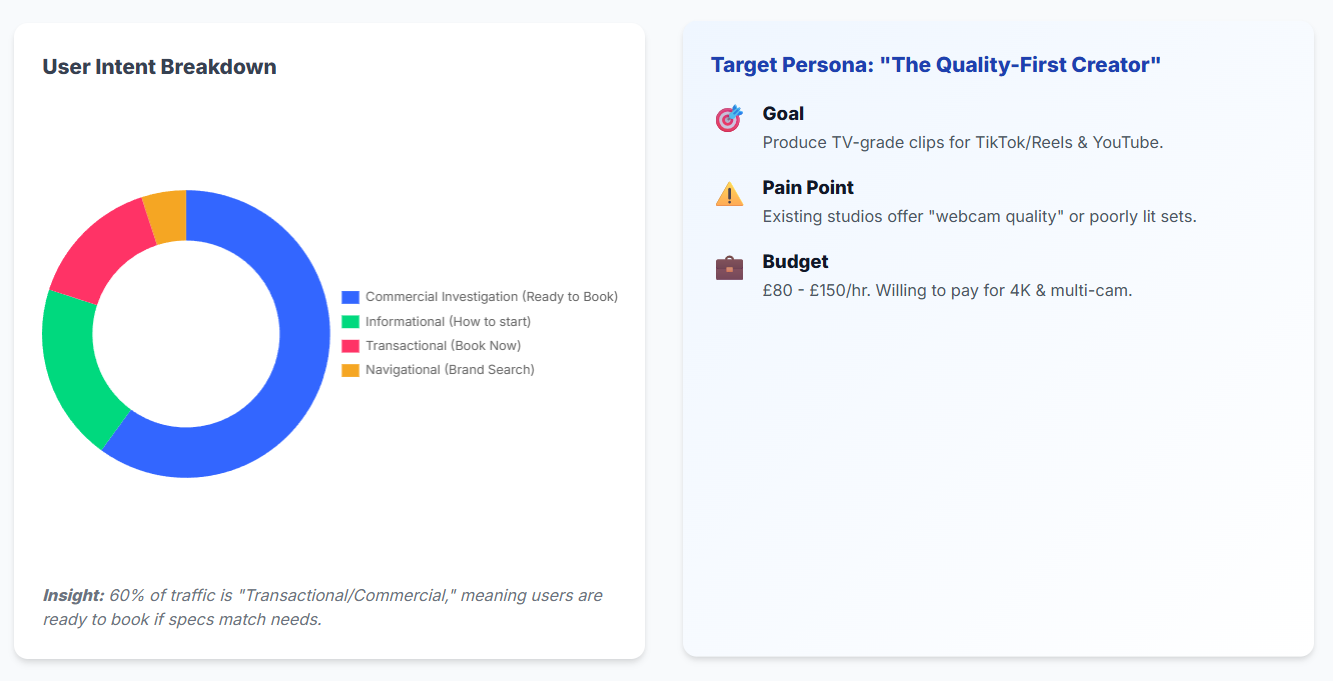Toggle Navigational (Brand Search) legend entry
This screenshot has width=1333, height=681.
[x=438, y=370]
